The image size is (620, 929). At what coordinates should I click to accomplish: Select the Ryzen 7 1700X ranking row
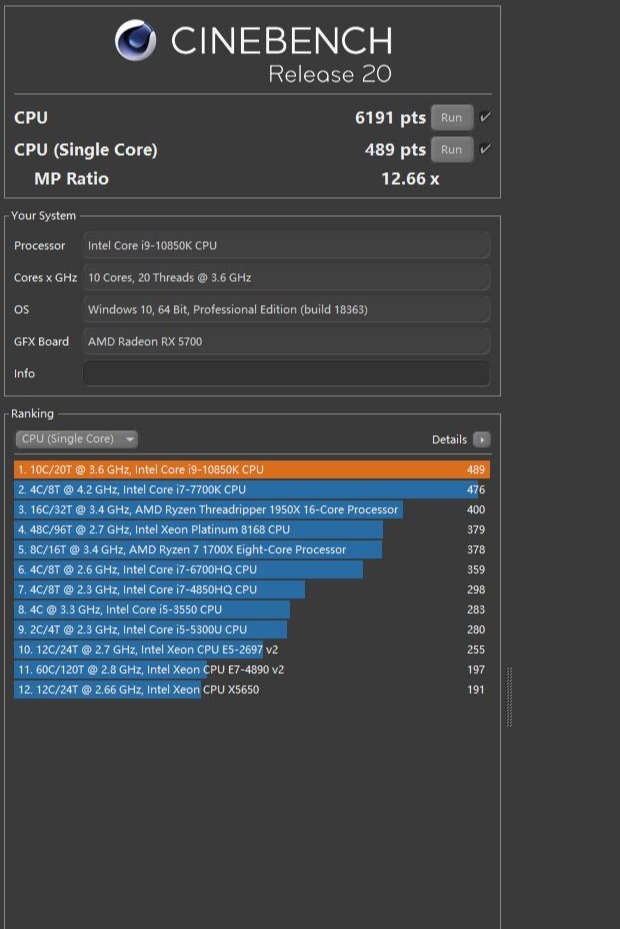[x=251, y=550]
